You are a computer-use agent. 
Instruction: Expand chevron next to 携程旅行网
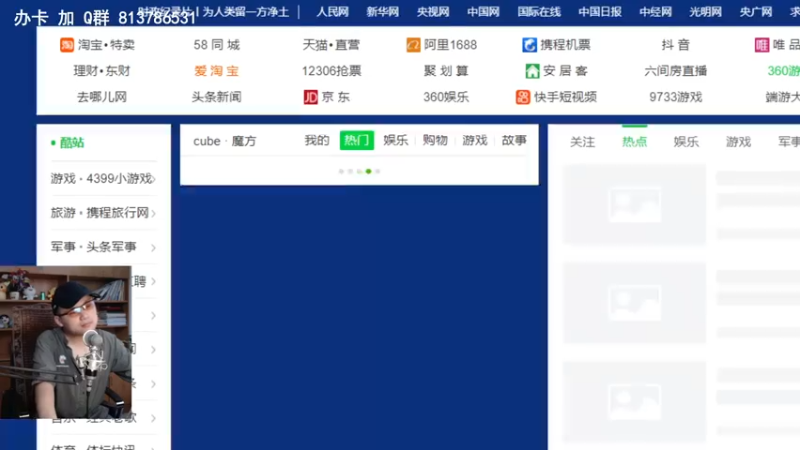[154, 213]
